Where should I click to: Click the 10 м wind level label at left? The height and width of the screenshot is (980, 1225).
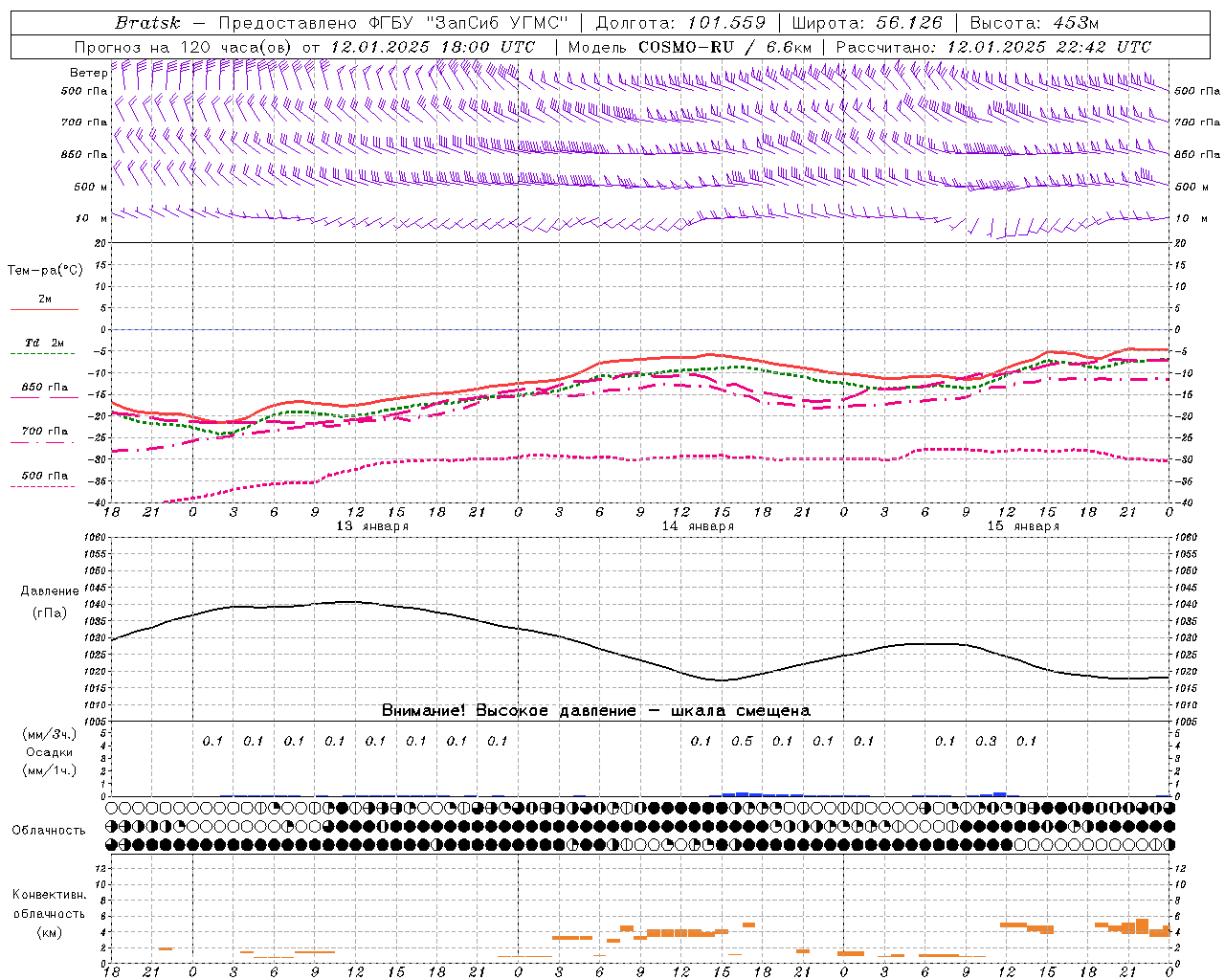point(92,219)
